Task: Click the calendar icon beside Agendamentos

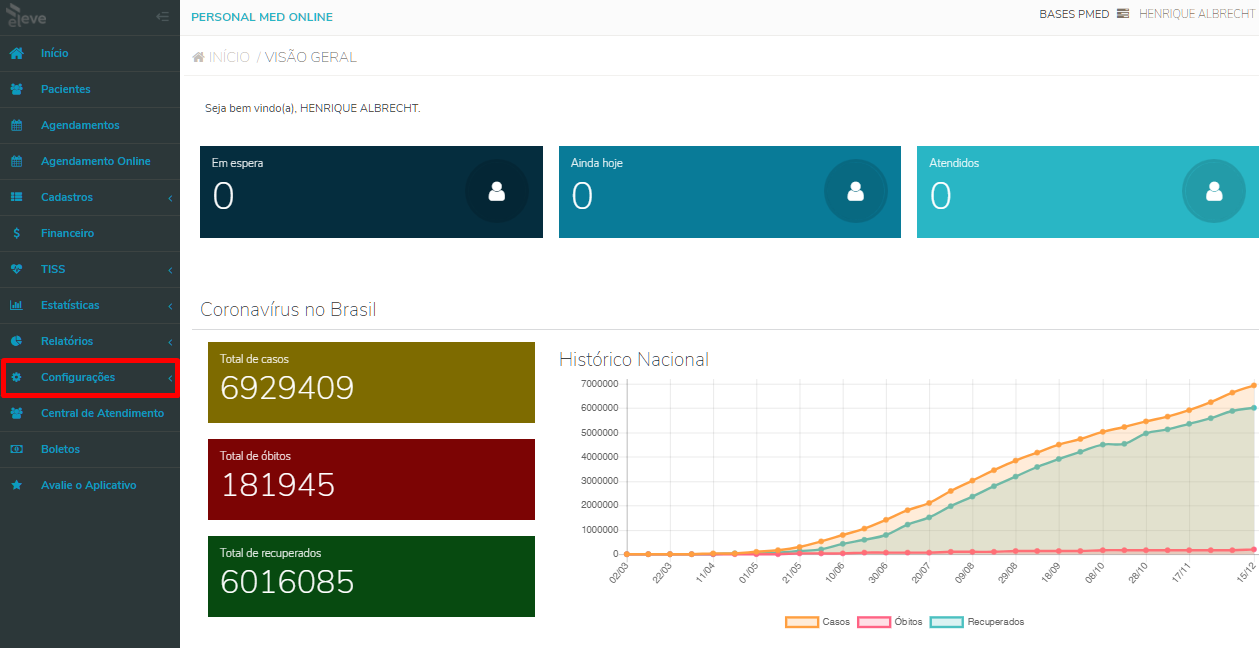Action: click(16, 125)
